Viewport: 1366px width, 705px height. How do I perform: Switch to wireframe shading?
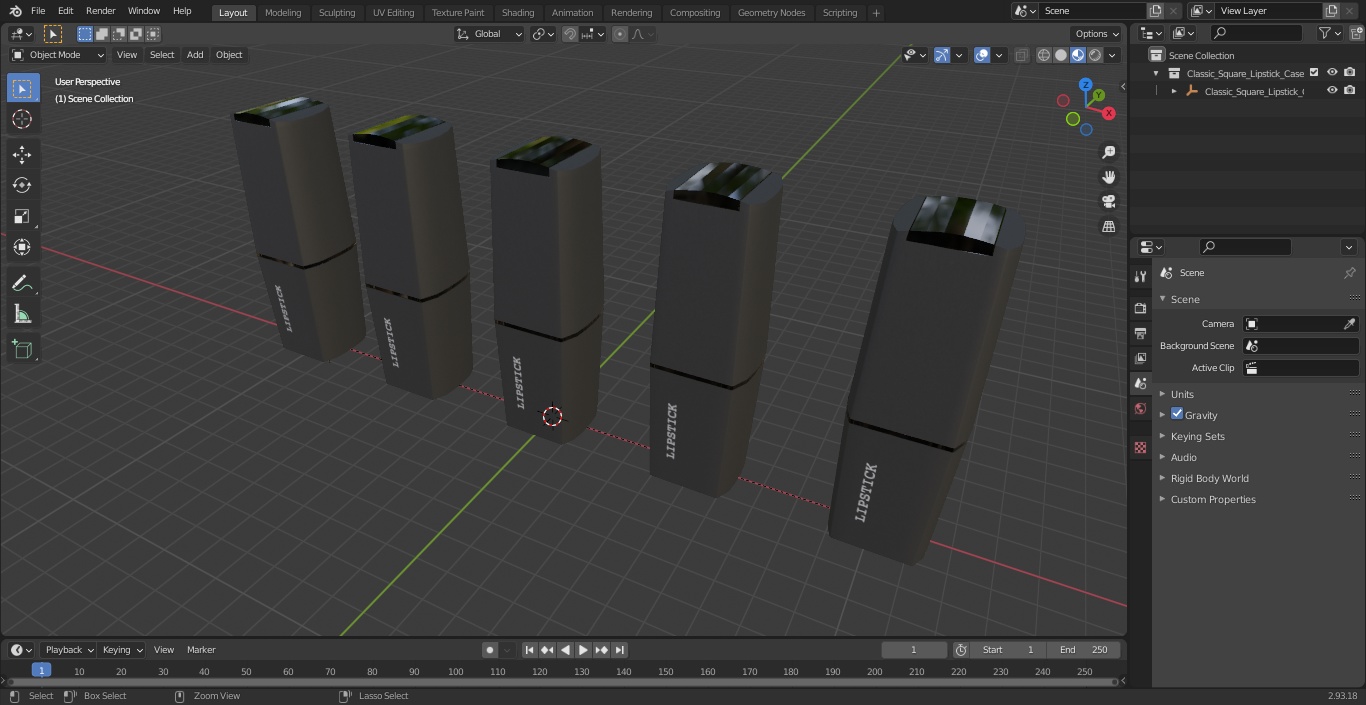click(x=1044, y=55)
